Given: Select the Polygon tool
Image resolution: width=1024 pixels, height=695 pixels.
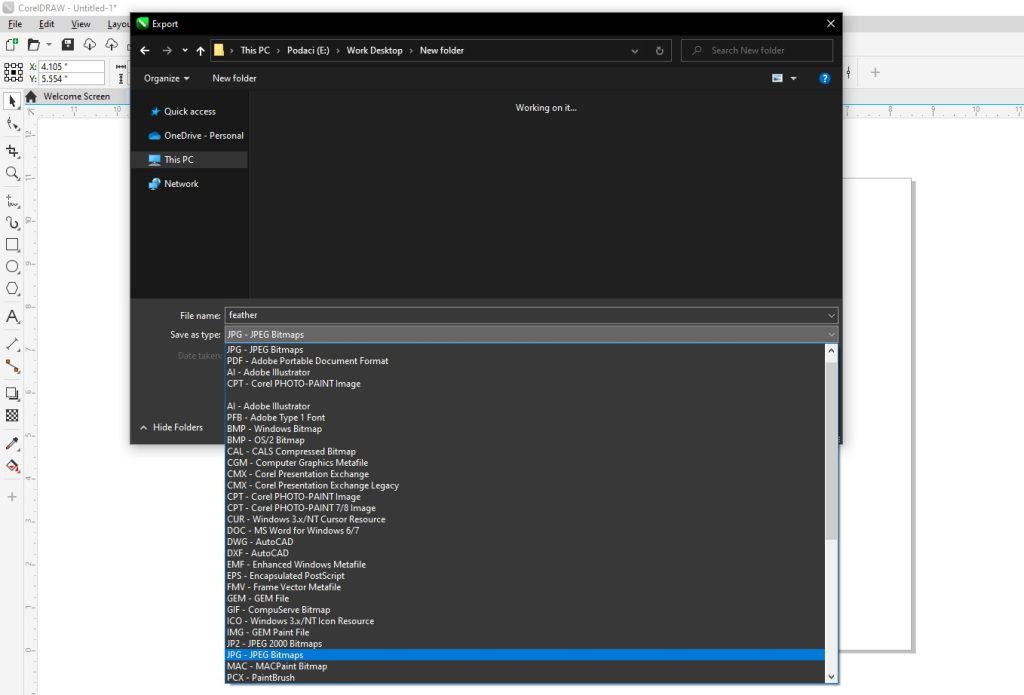Looking at the screenshot, I should click(x=12, y=289).
